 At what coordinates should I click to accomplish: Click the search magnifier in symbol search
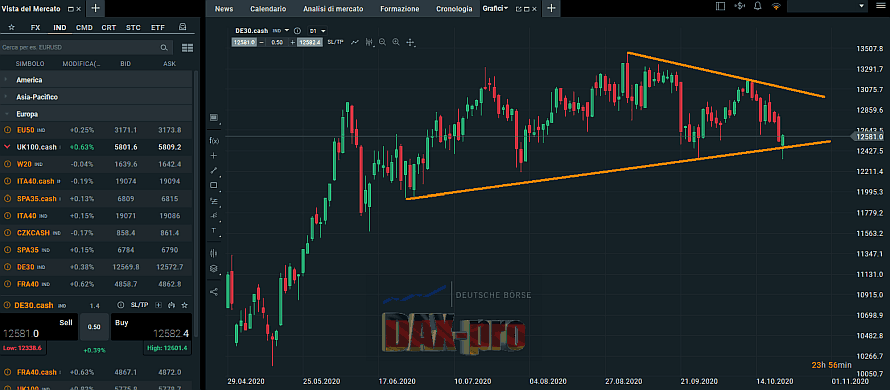(x=164, y=48)
